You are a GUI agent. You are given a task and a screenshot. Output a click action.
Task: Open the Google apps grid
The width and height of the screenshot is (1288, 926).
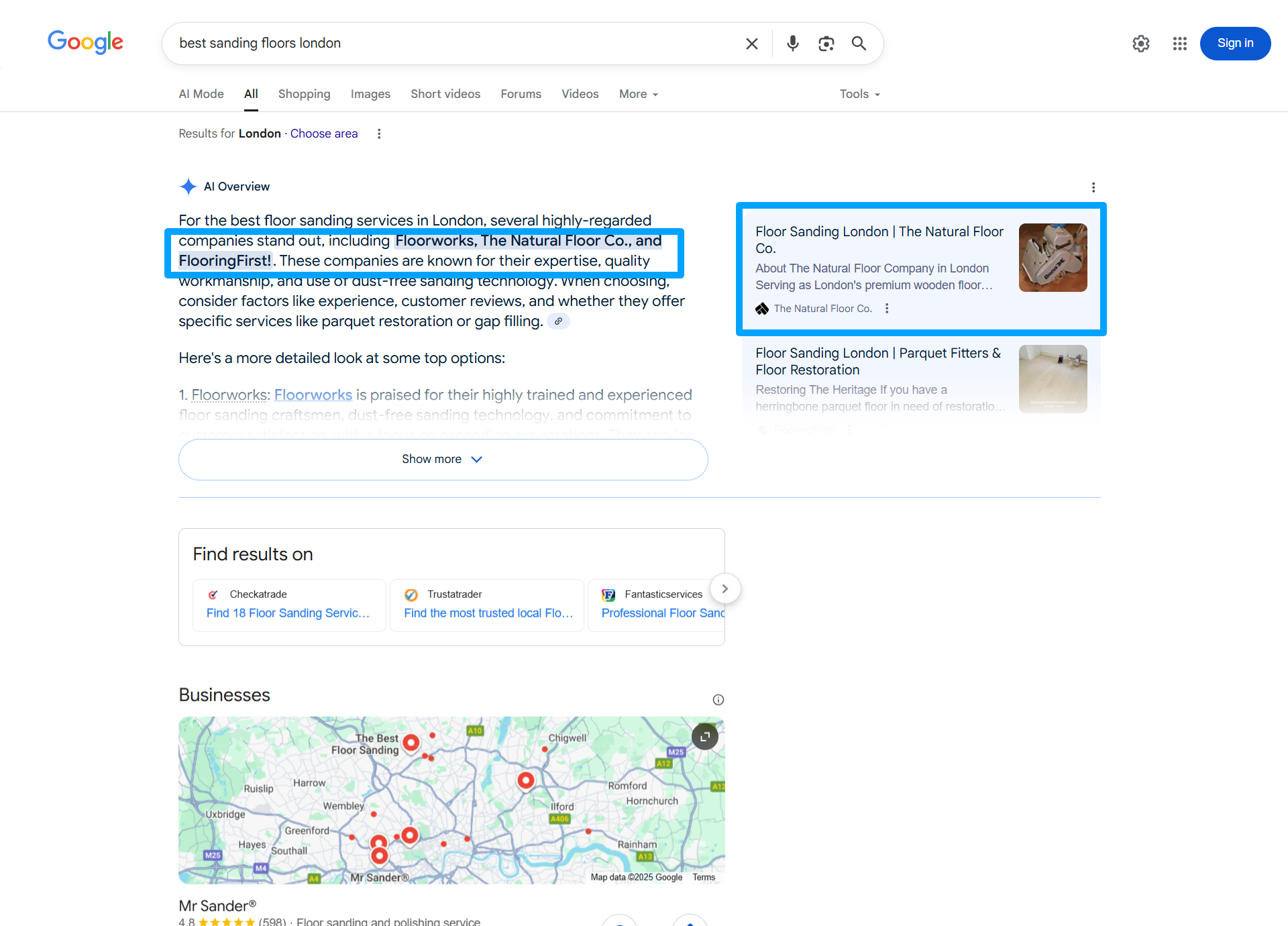pyautogui.click(x=1179, y=44)
